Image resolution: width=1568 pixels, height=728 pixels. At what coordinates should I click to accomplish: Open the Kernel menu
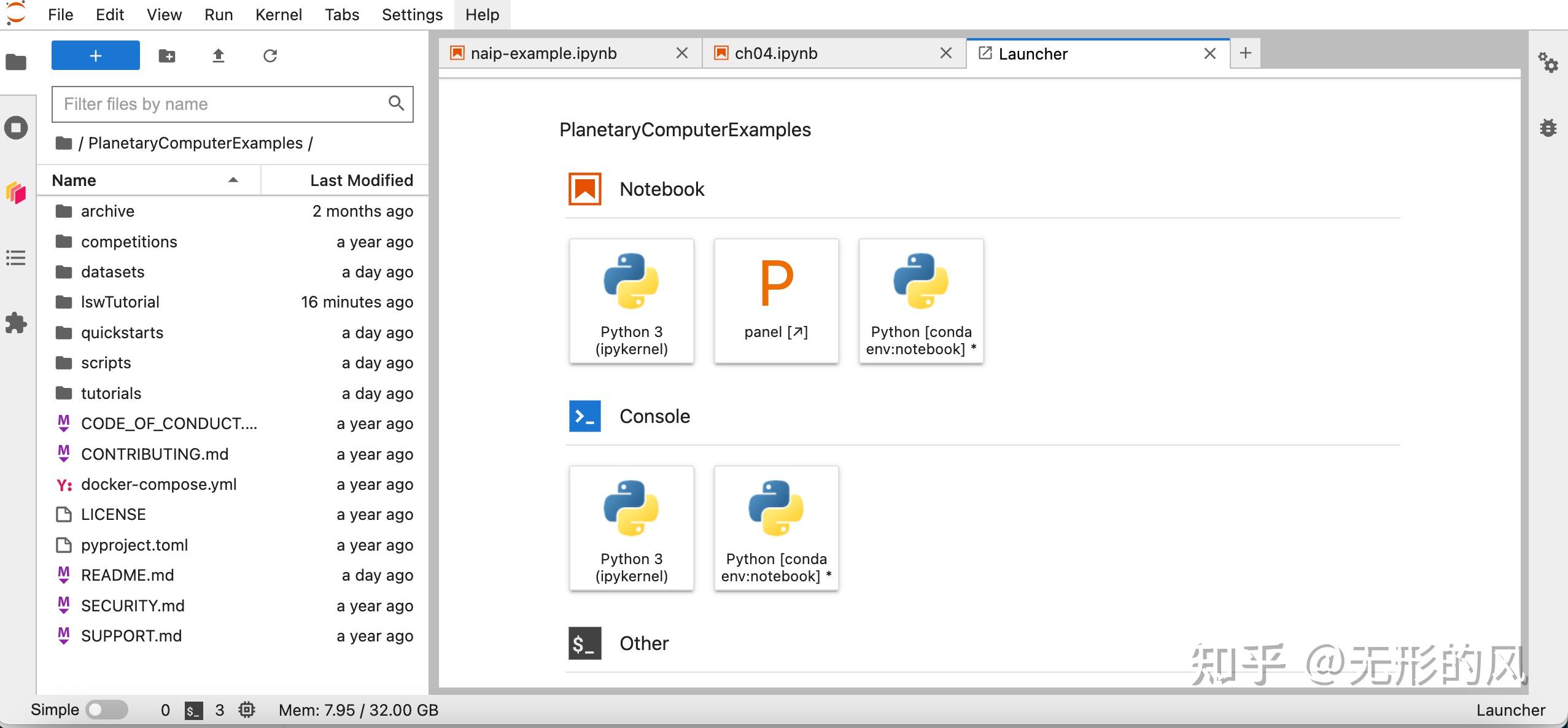pos(278,15)
